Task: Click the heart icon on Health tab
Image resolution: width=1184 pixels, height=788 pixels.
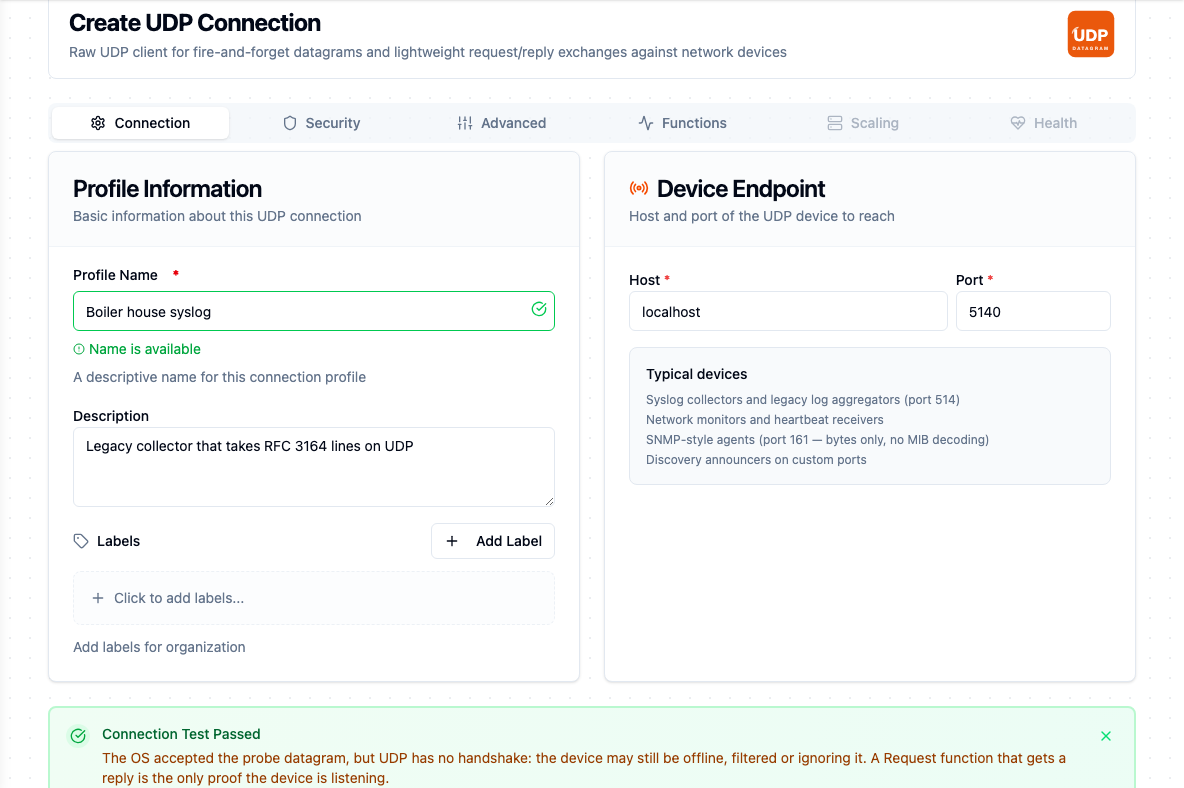Action: pyautogui.click(x=1018, y=123)
